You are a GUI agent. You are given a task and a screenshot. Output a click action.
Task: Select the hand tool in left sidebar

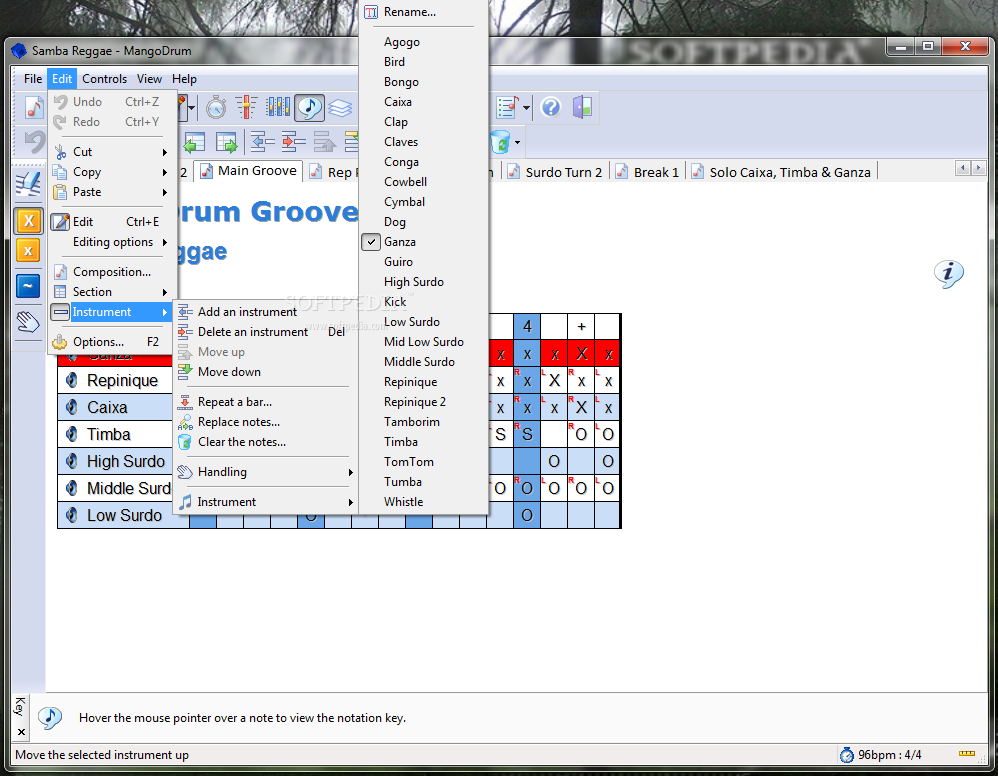(x=28, y=321)
